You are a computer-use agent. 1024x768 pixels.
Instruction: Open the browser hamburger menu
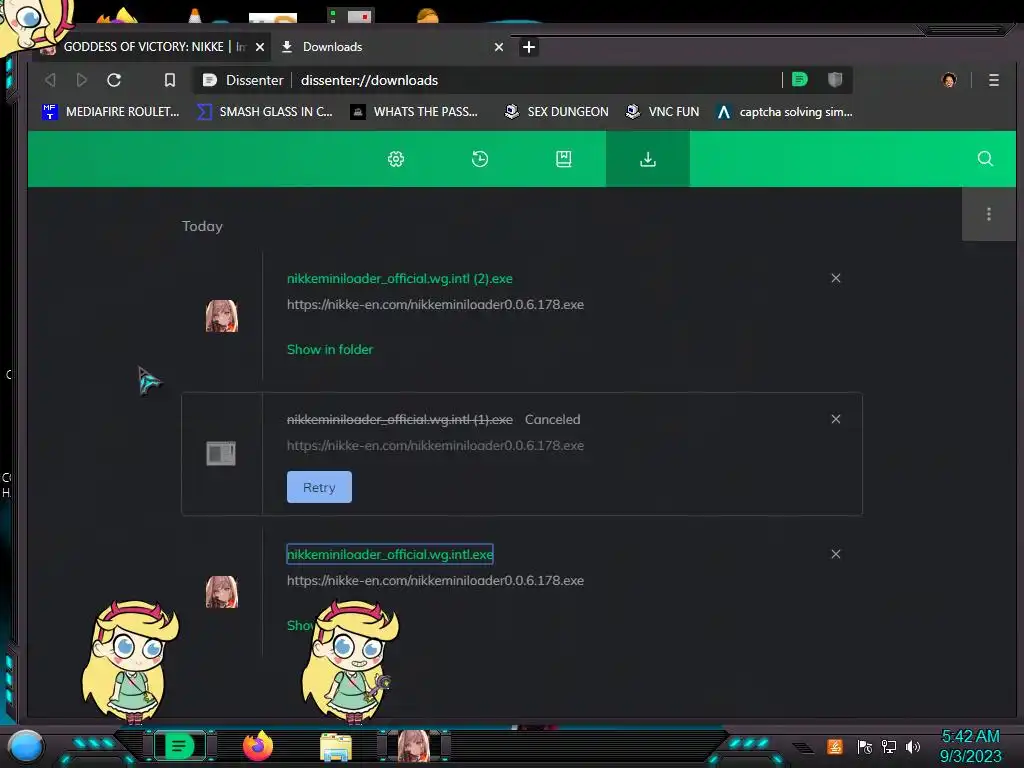point(994,80)
